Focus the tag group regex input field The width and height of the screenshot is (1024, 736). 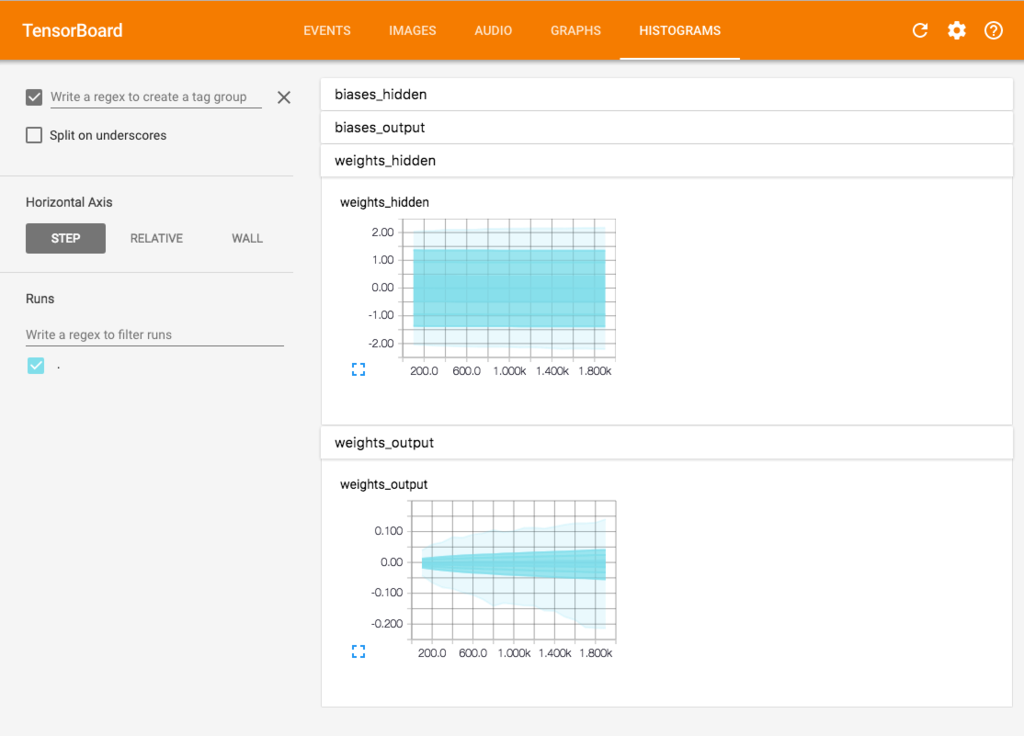[155, 97]
